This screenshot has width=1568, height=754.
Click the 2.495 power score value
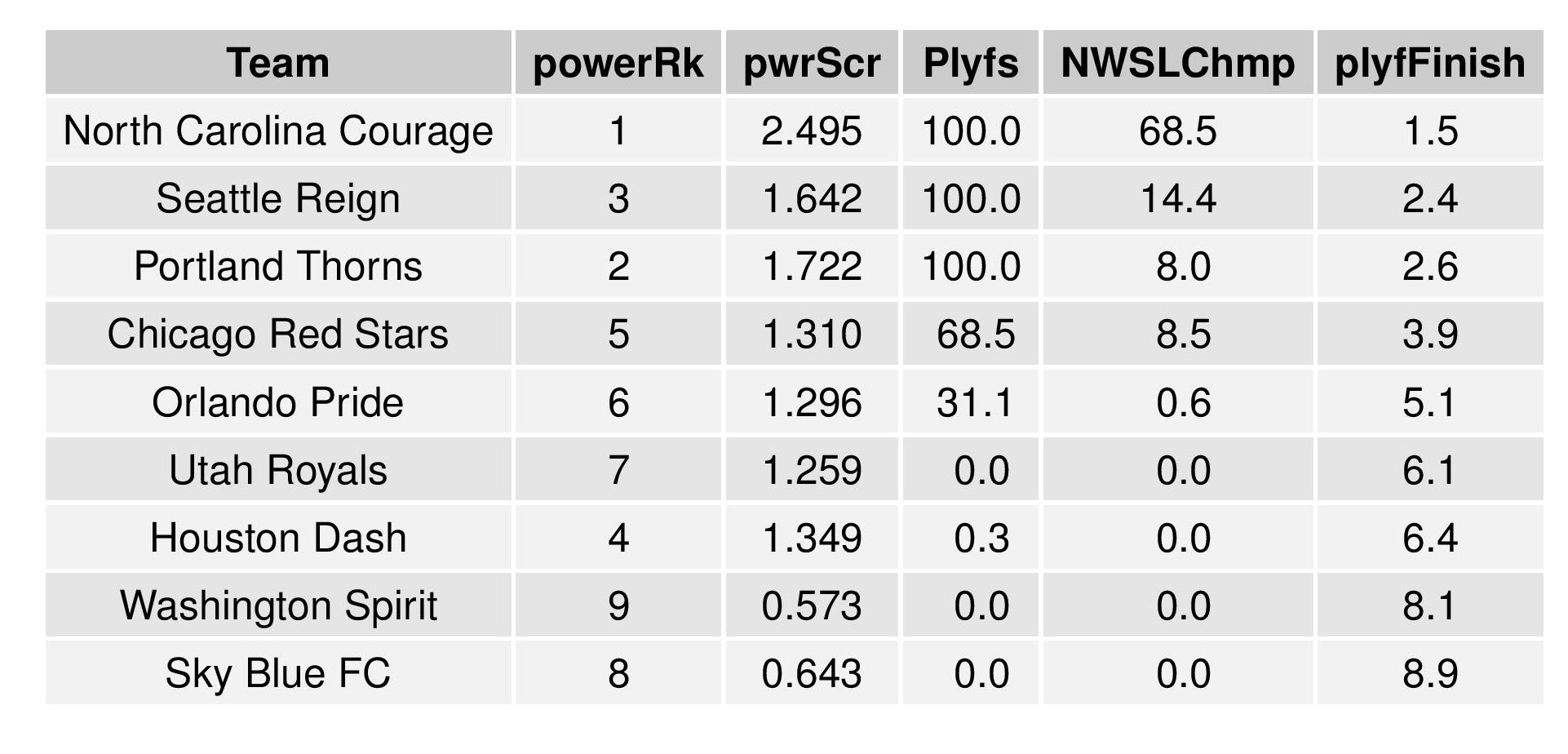812,131
